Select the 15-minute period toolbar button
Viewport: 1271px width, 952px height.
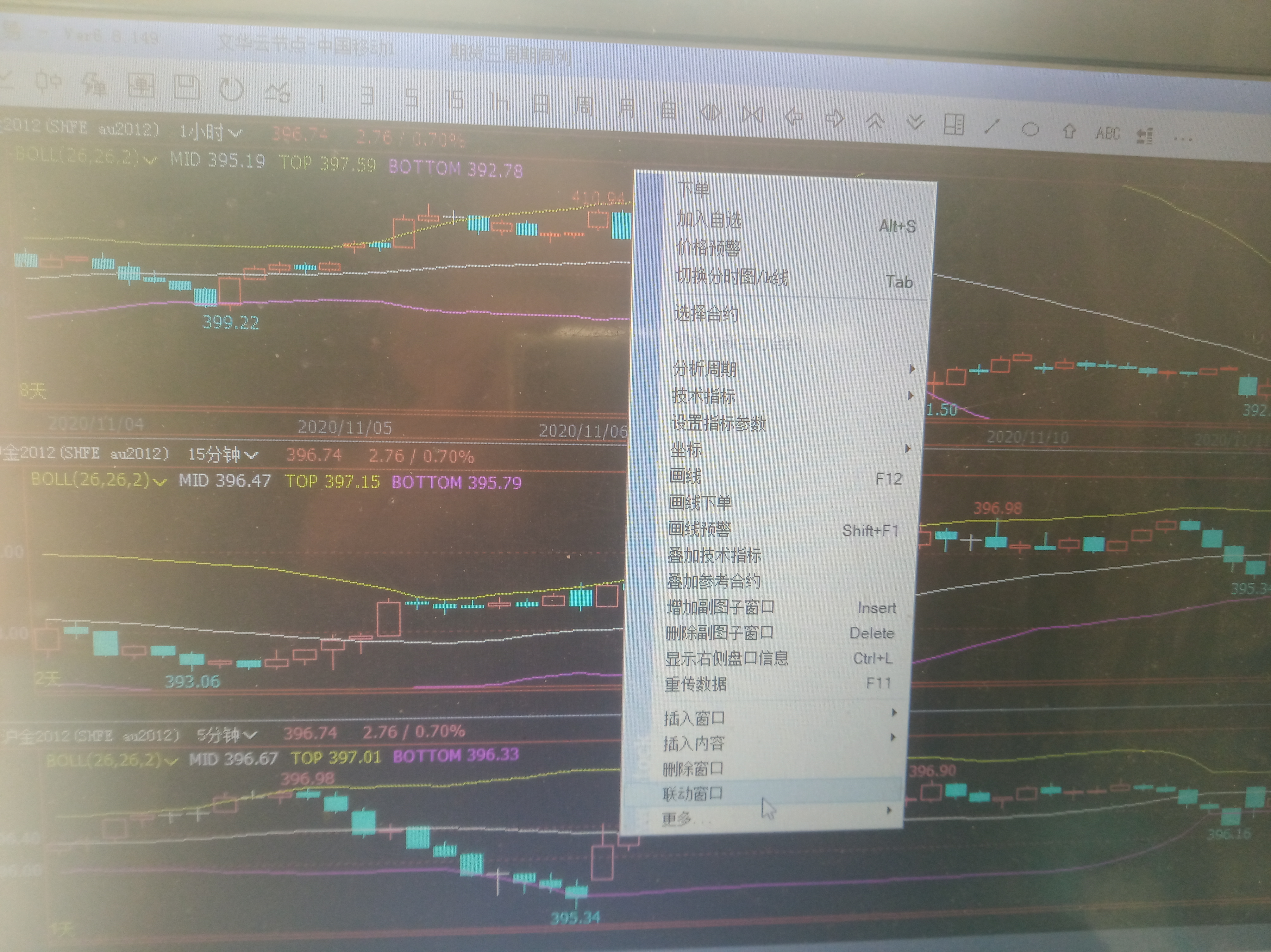pyautogui.click(x=454, y=100)
